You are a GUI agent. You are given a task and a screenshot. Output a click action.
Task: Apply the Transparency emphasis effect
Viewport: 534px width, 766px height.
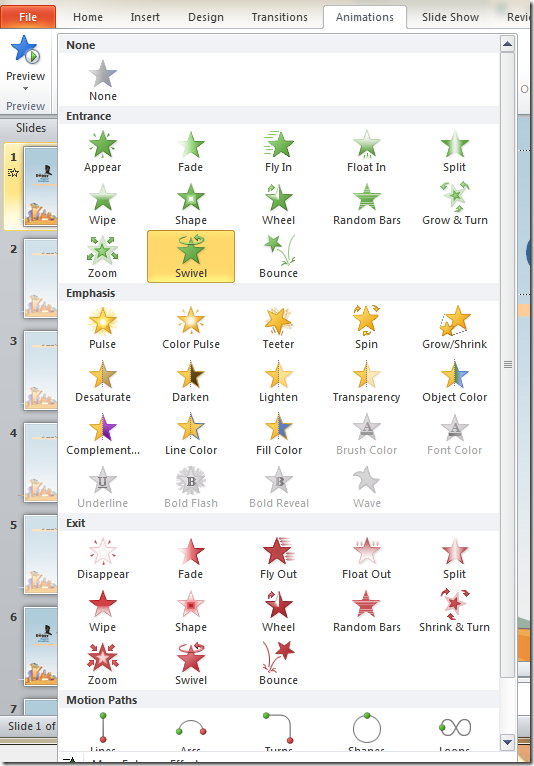[366, 381]
